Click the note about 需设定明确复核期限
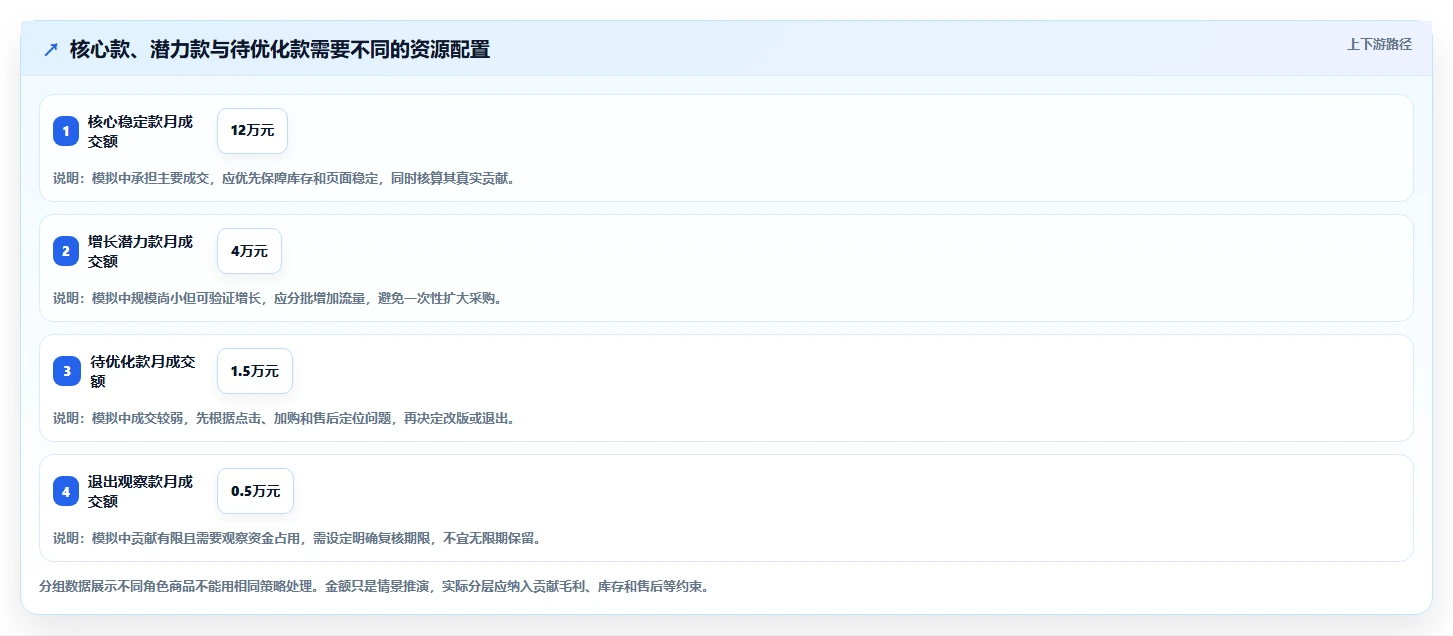 (x=297, y=538)
